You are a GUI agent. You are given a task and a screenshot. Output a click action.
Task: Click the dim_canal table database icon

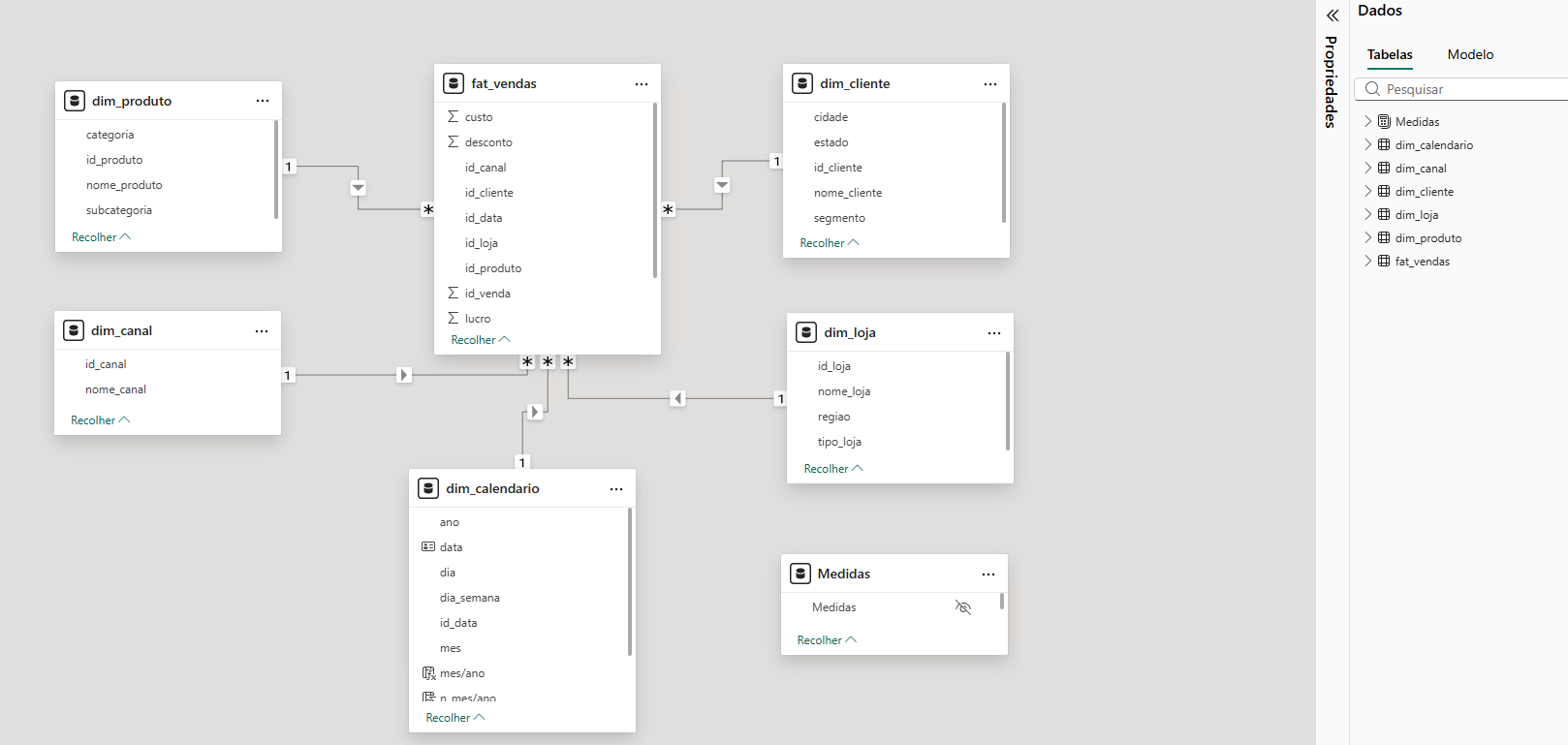pyautogui.click(x=74, y=330)
